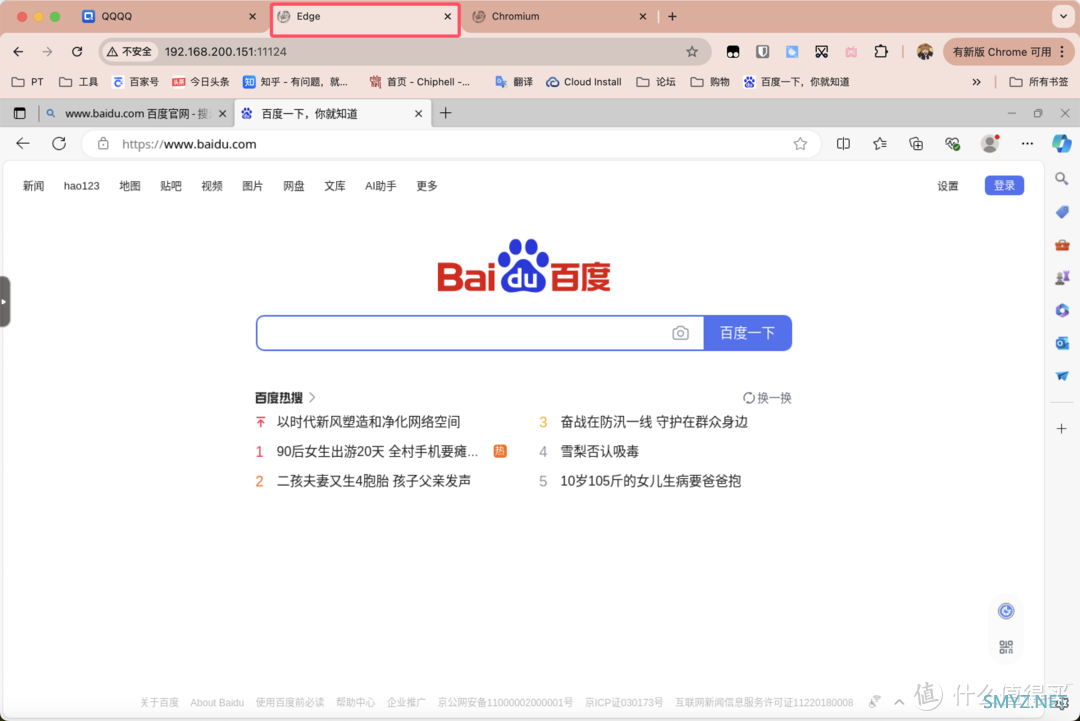Open Chrome extensions puzzle icon

coord(881,52)
